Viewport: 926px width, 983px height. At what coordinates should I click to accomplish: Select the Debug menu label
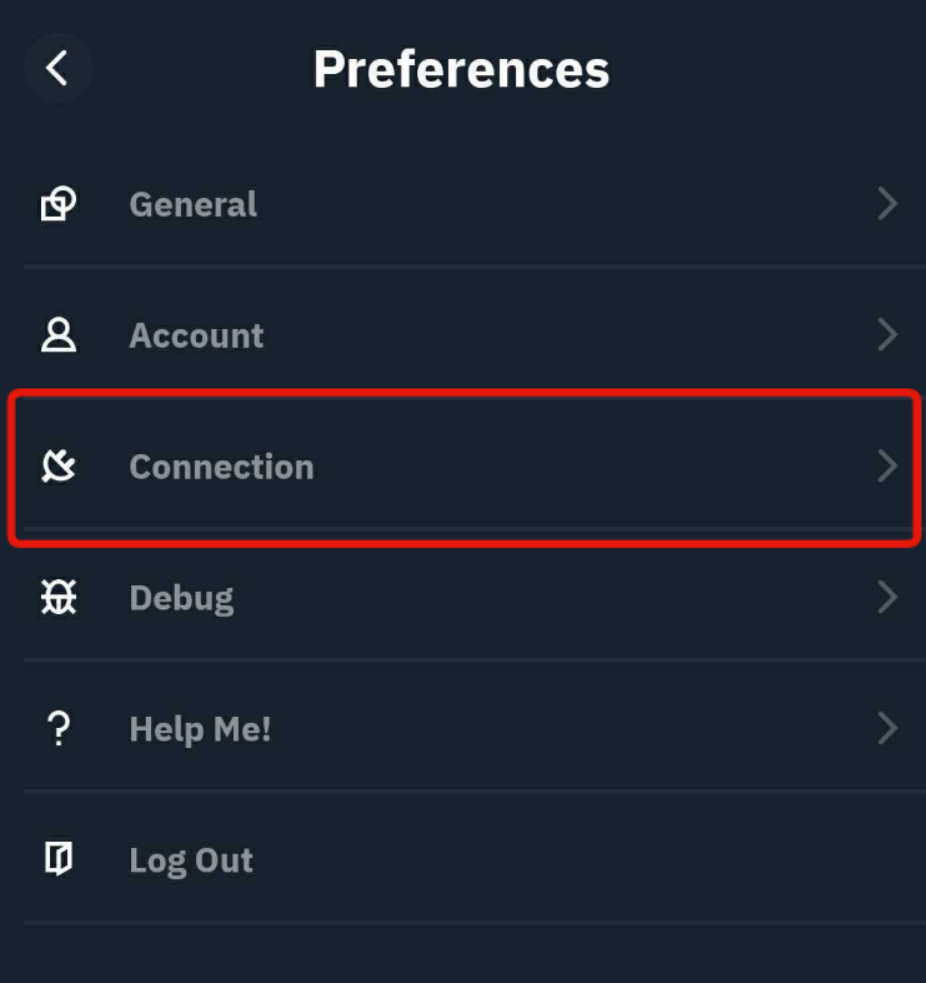click(181, 598)
